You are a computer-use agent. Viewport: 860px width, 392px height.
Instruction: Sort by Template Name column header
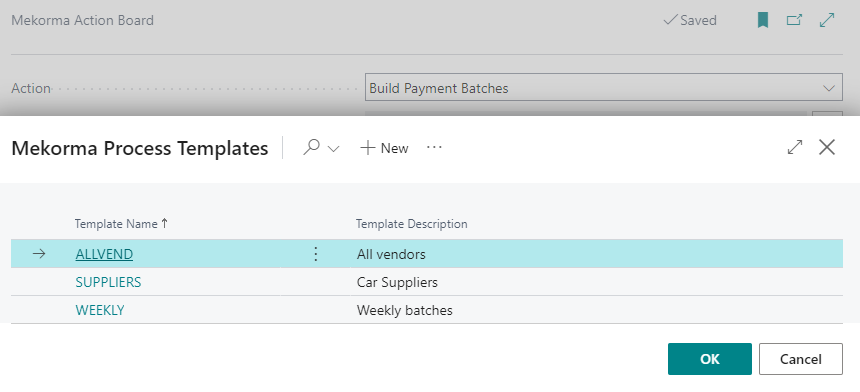[121, 224]
